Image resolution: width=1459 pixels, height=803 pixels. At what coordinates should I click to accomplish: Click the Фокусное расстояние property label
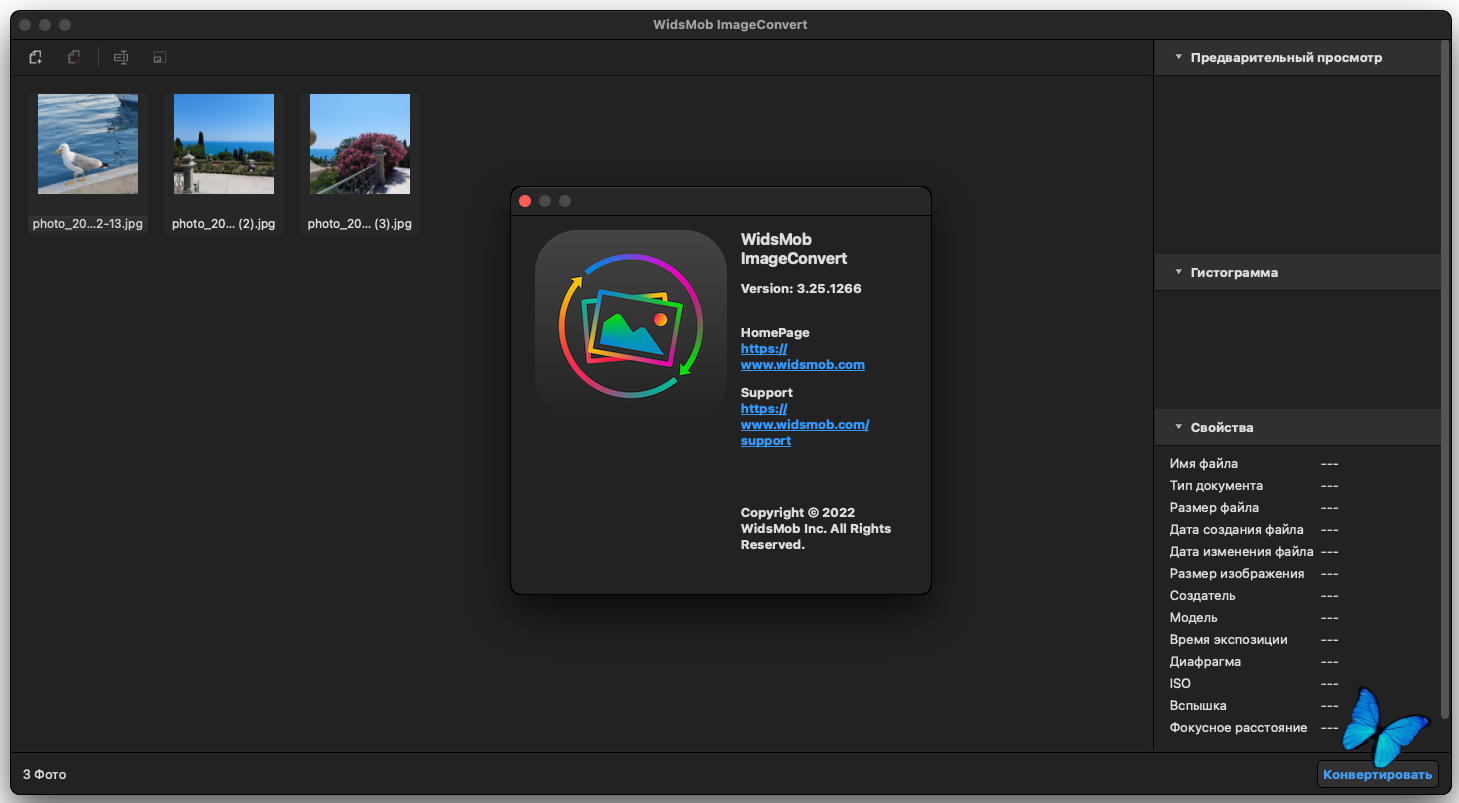(1238, 728)
